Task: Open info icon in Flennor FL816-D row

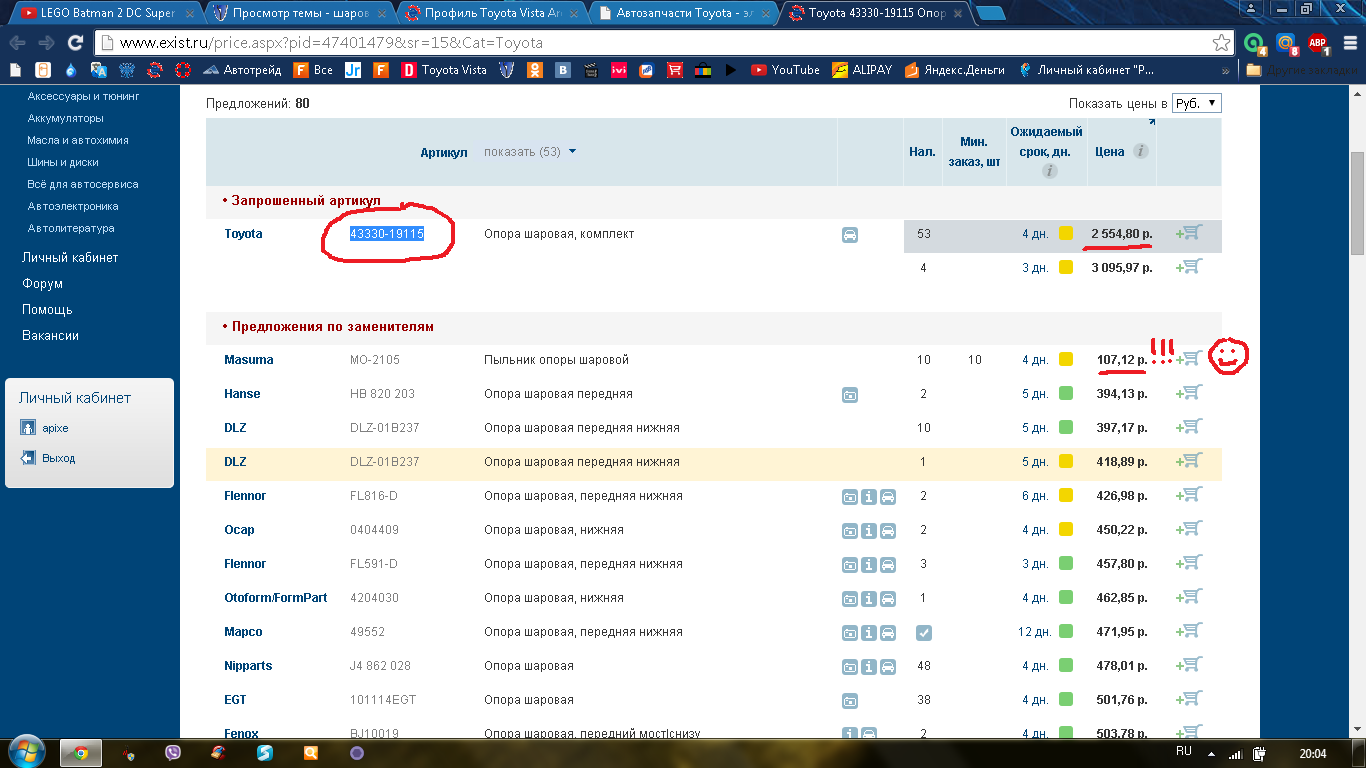Action: [868, 497]
